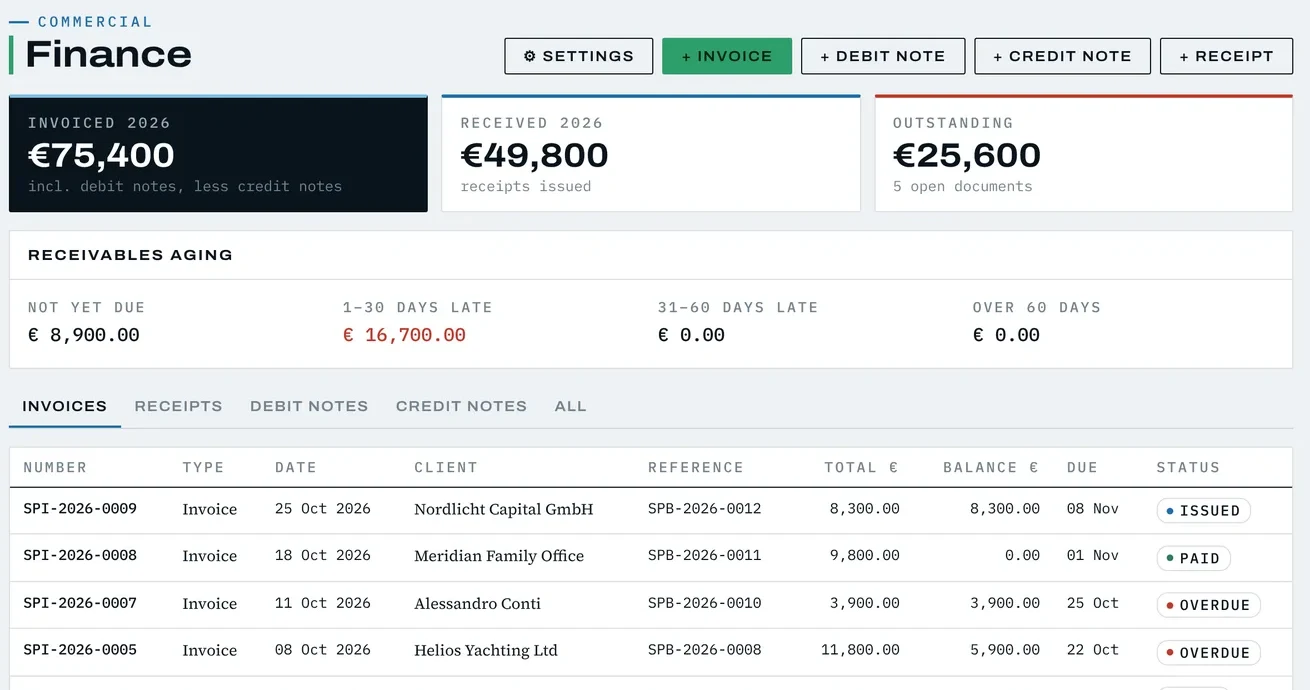This screenshot has width=1310, height=690.
Task: Click the due date 08 Nov
Action: point(1093,509)
